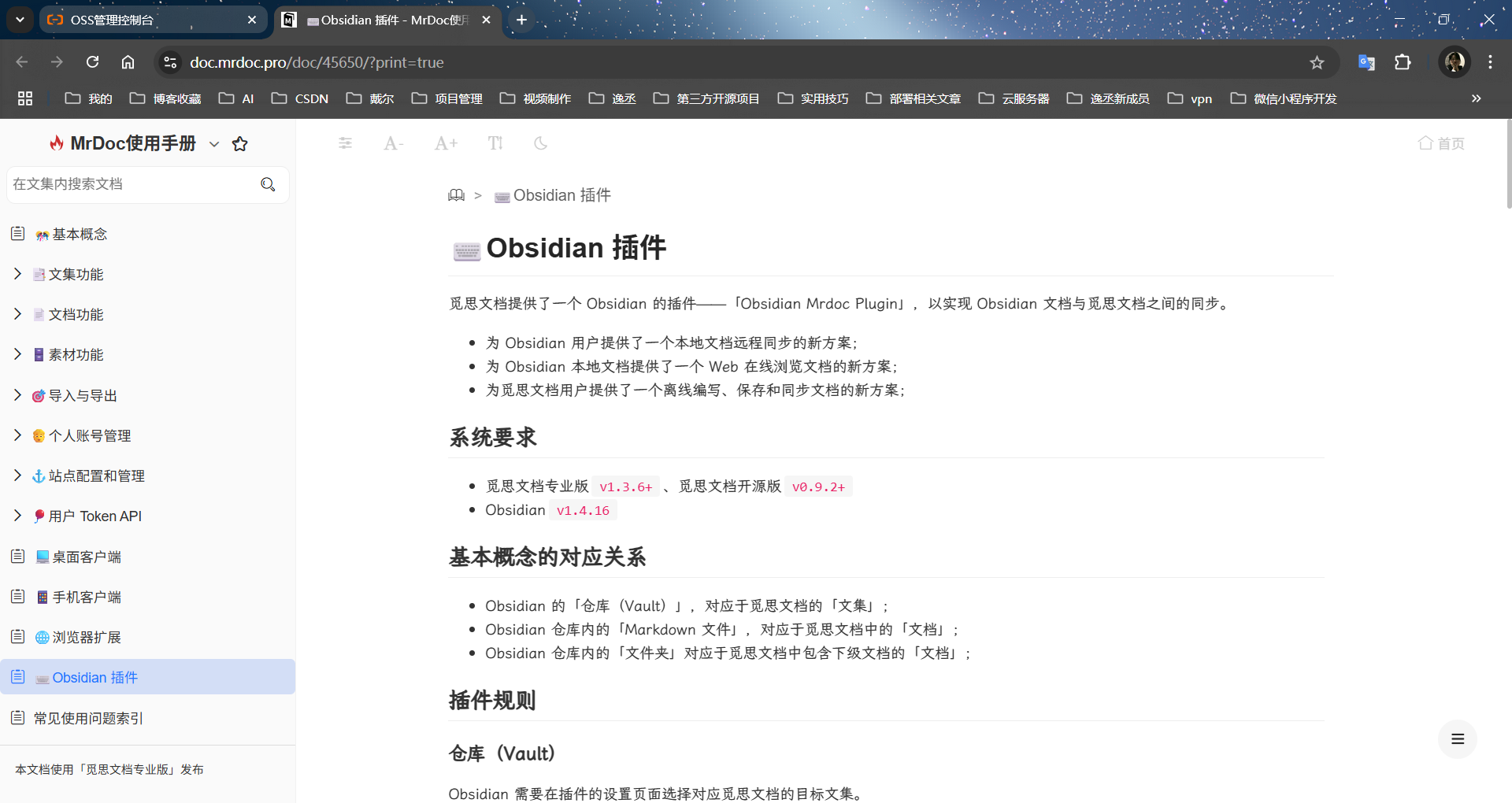Screen dimensions: 1512x803
Task: Expand the 素材功能 section
Action: pos(18,354)
